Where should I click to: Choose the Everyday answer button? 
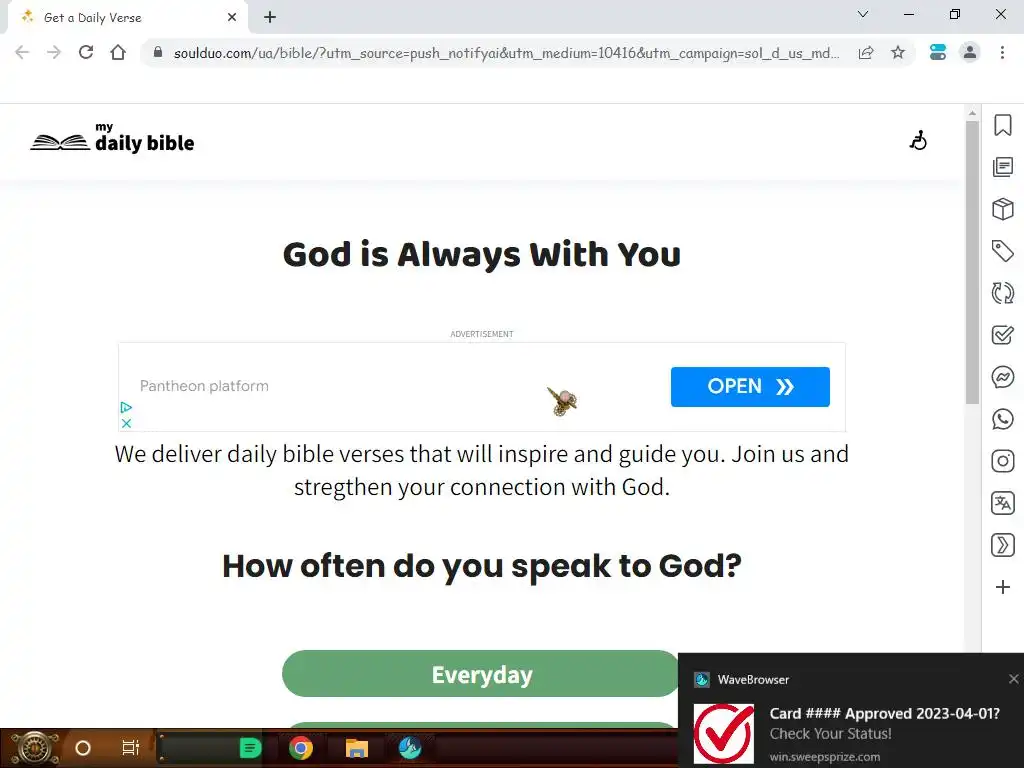481,674
